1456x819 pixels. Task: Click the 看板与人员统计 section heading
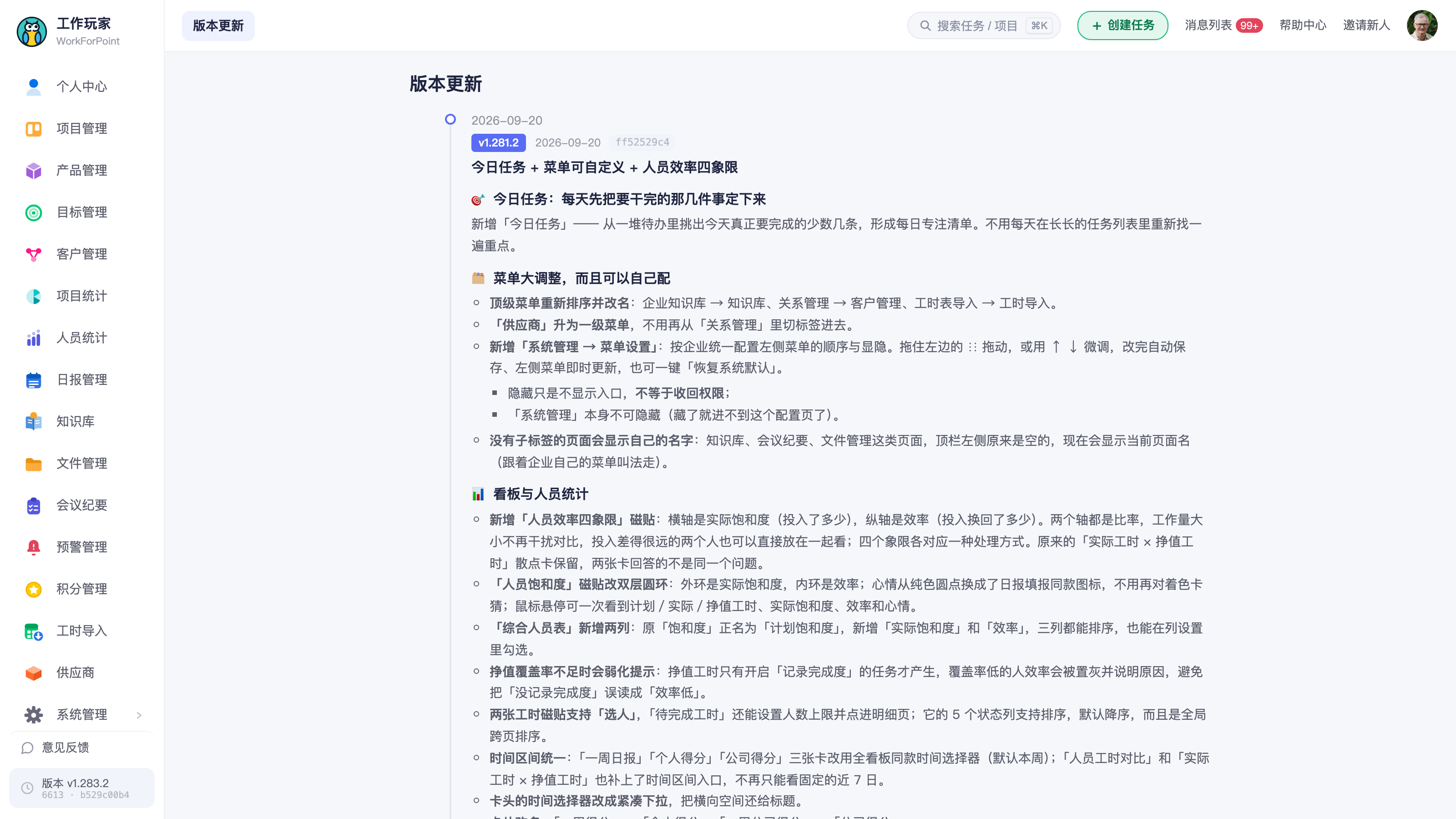click(x=541, y=494)
